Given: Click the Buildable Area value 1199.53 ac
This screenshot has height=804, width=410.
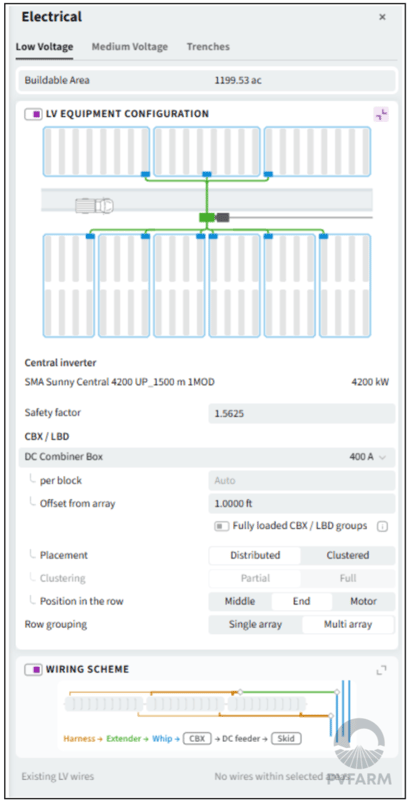Looking at the screenshot, I should point(238,81).
